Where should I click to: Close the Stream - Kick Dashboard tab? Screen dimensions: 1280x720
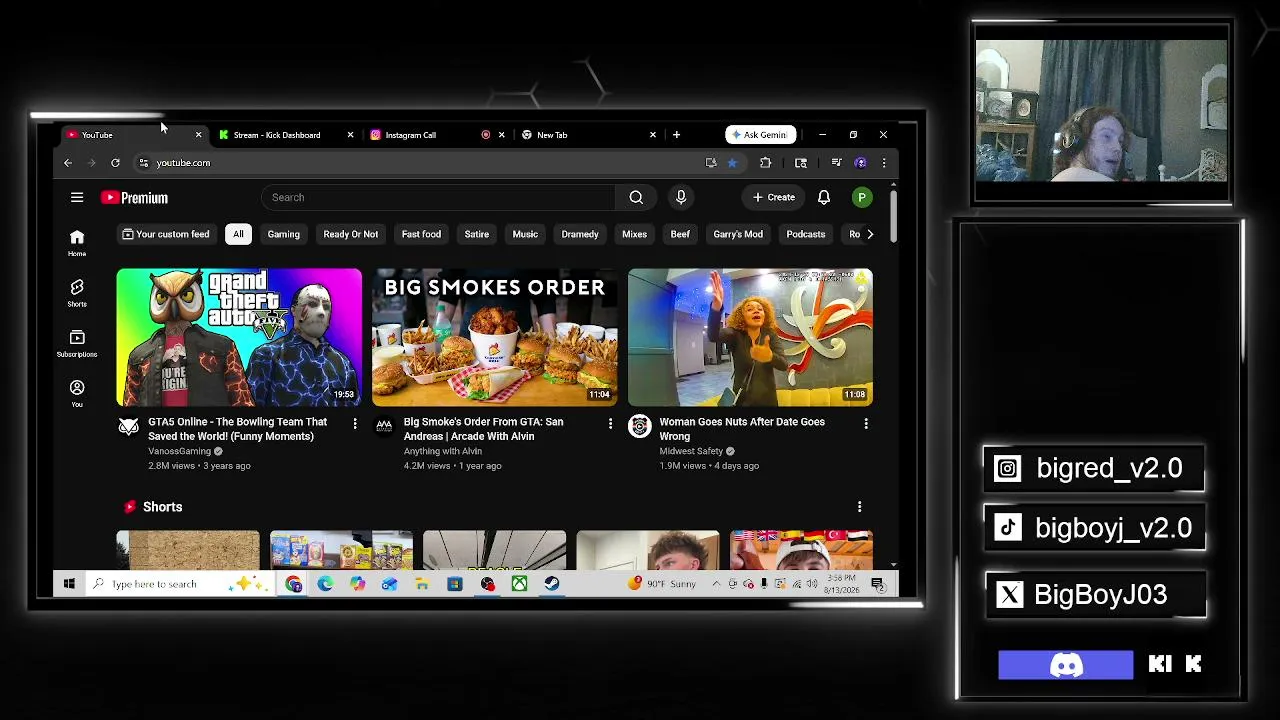coord(350,135)
